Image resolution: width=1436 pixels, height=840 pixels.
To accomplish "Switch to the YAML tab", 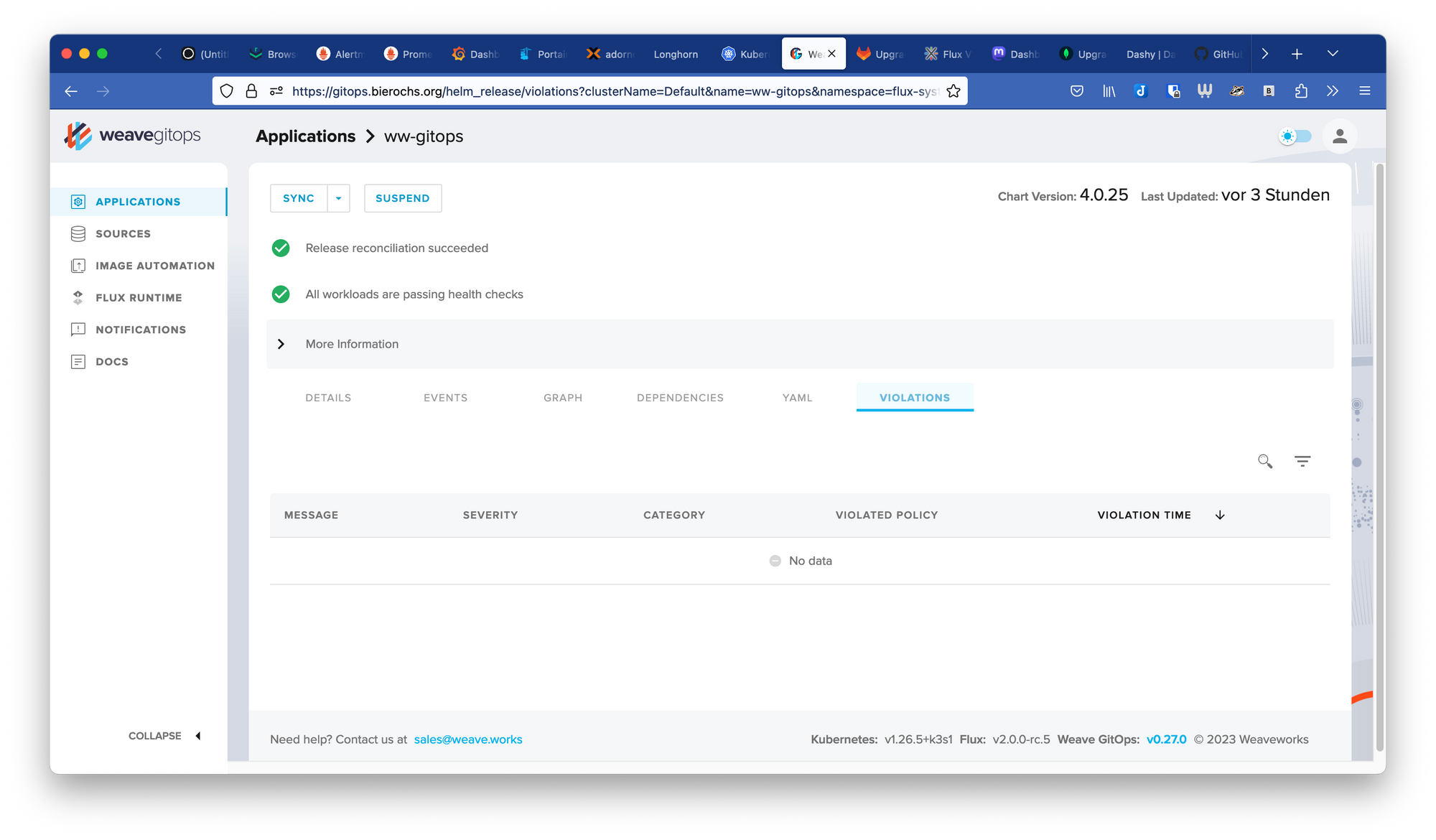I will coord(798,398).
